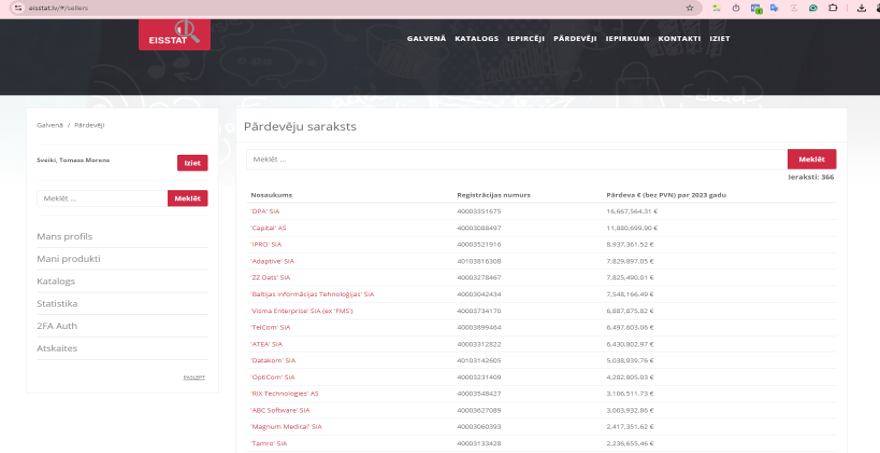Open the GALVENĀ menu item
This screenshot has height=453, width=880.
click(427, 39)
